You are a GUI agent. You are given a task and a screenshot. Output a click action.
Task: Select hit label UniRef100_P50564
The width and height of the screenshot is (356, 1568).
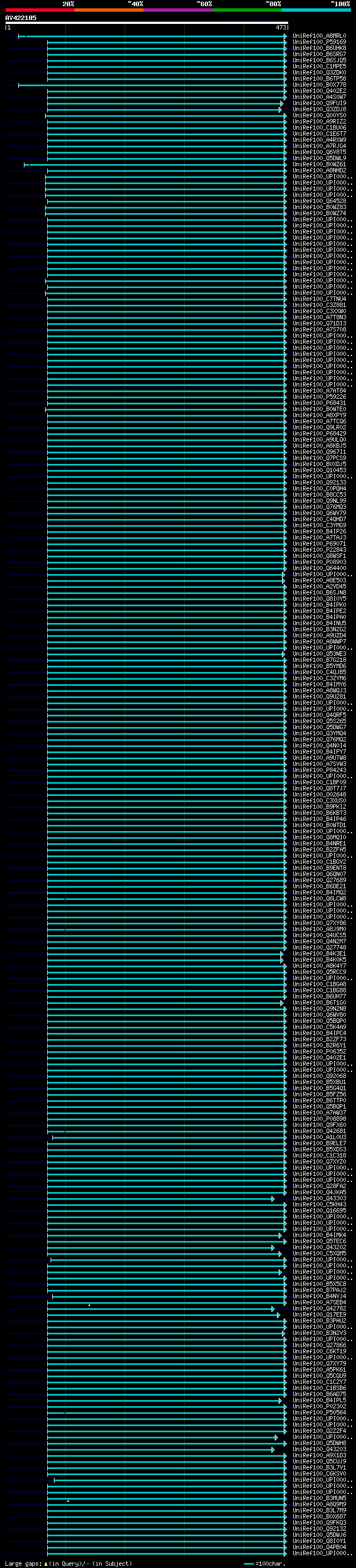pyautogui.click(x=319, y=1412)
